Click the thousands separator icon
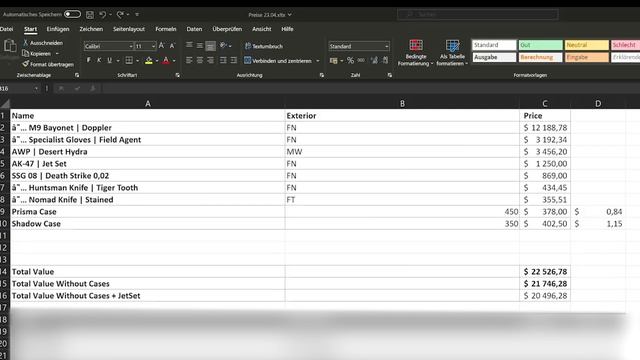Viewport: 640px width, 360px height. [361, 60]
